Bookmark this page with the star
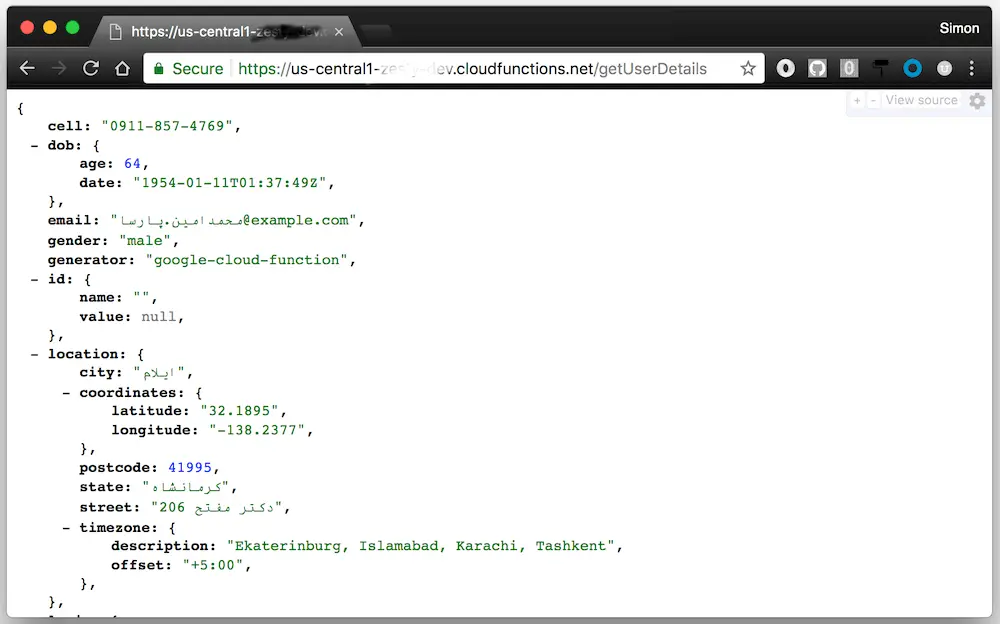1000x624 pixels. point(747,68)
